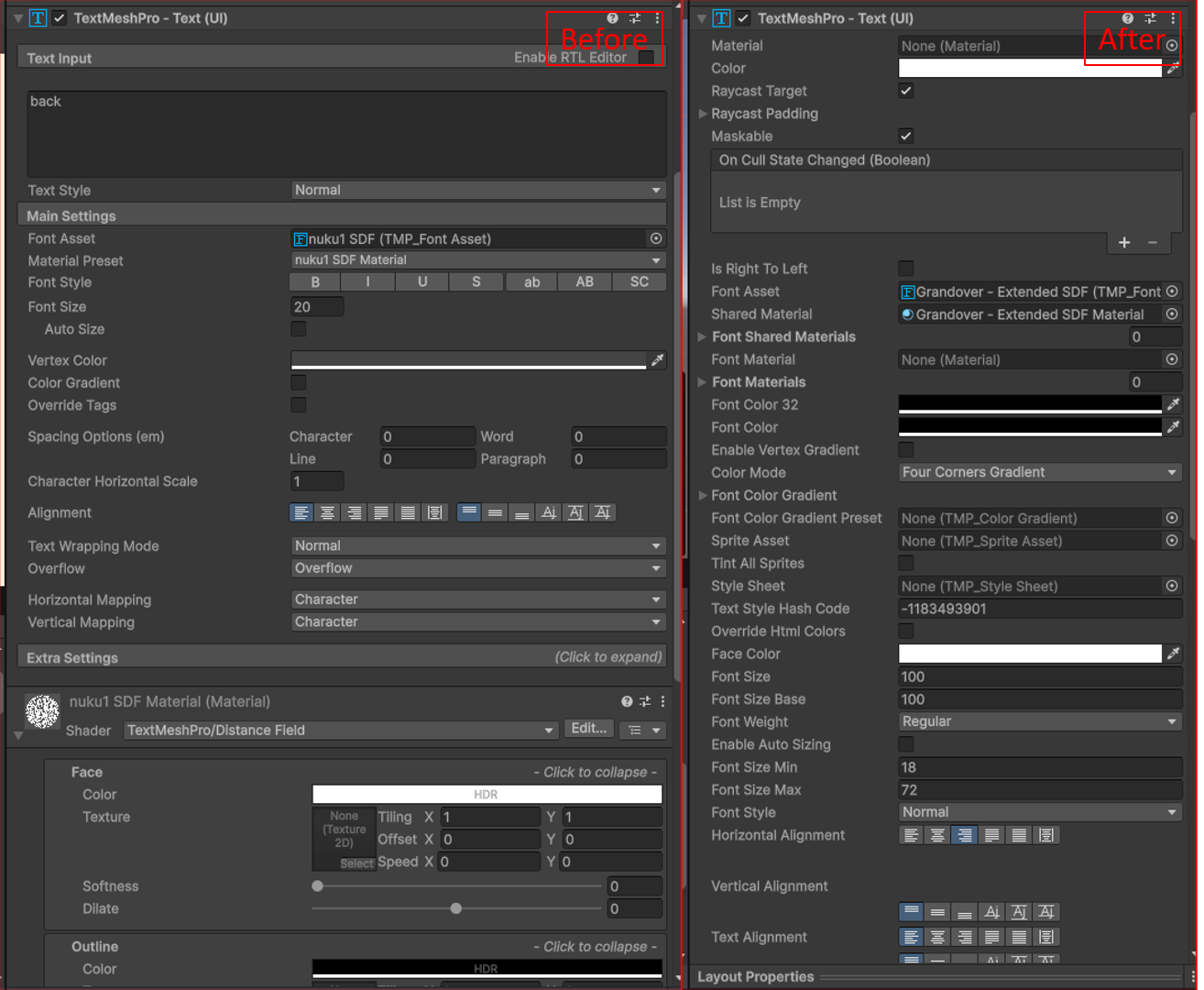
Task: Select center align in Horizontal Alignment row, After panel
Action: point(937,835)
